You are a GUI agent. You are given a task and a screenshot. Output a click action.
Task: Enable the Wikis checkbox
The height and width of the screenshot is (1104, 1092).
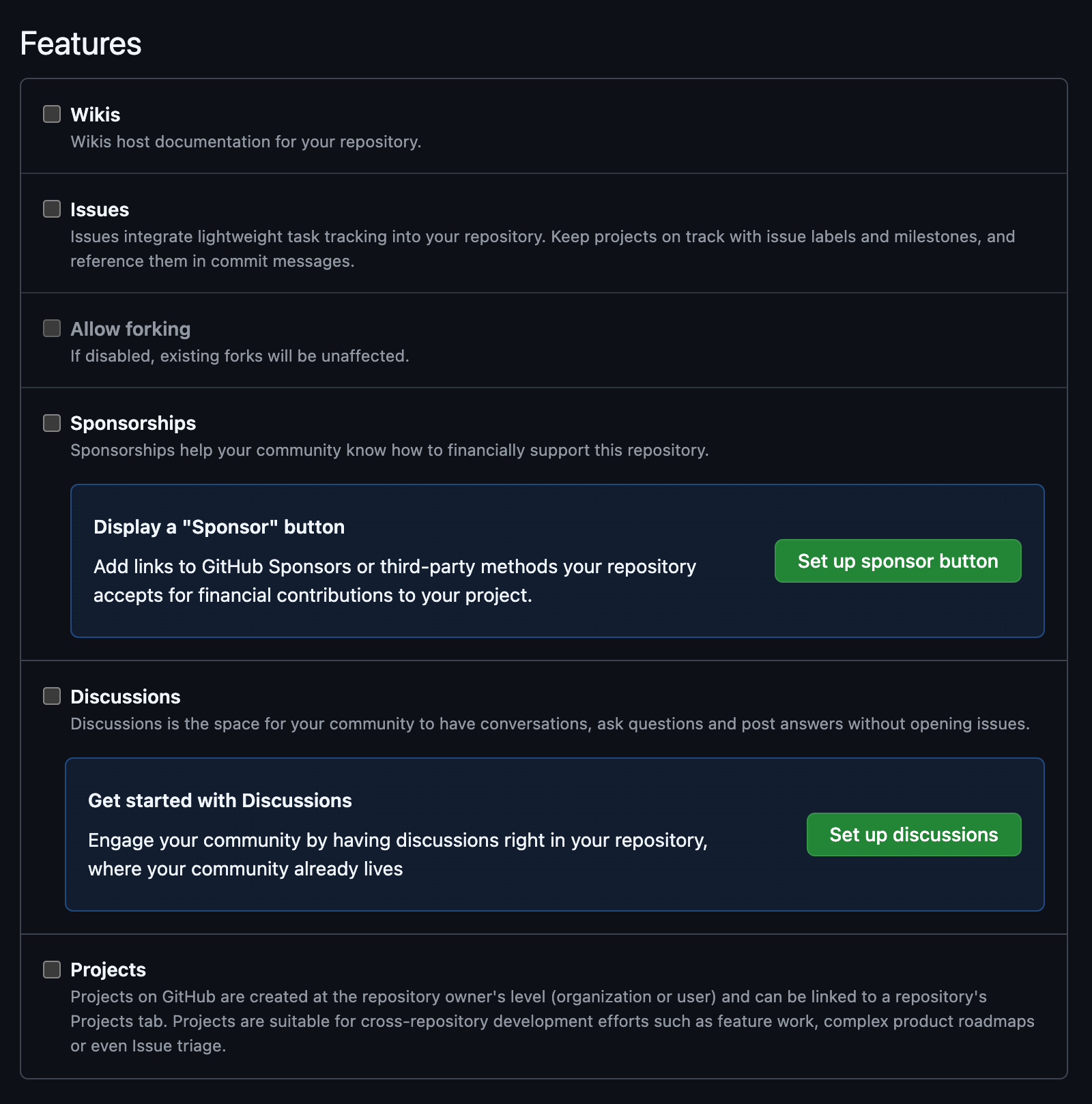[52, 114]
